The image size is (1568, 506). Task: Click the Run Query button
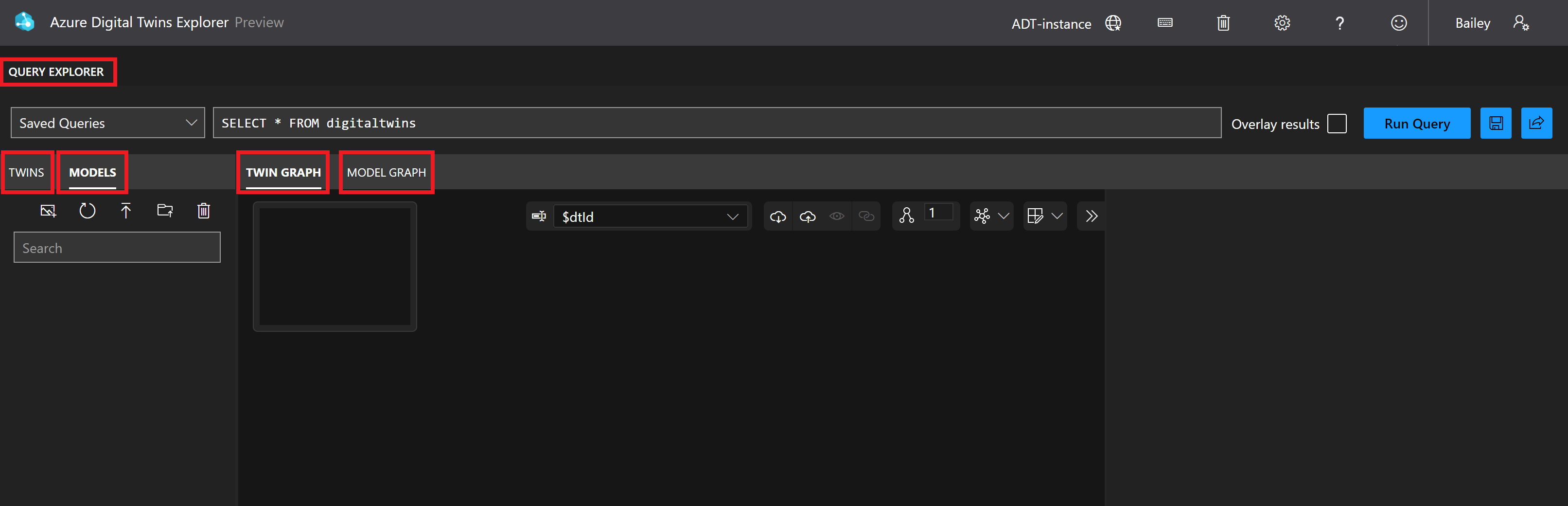[1416, 123]
